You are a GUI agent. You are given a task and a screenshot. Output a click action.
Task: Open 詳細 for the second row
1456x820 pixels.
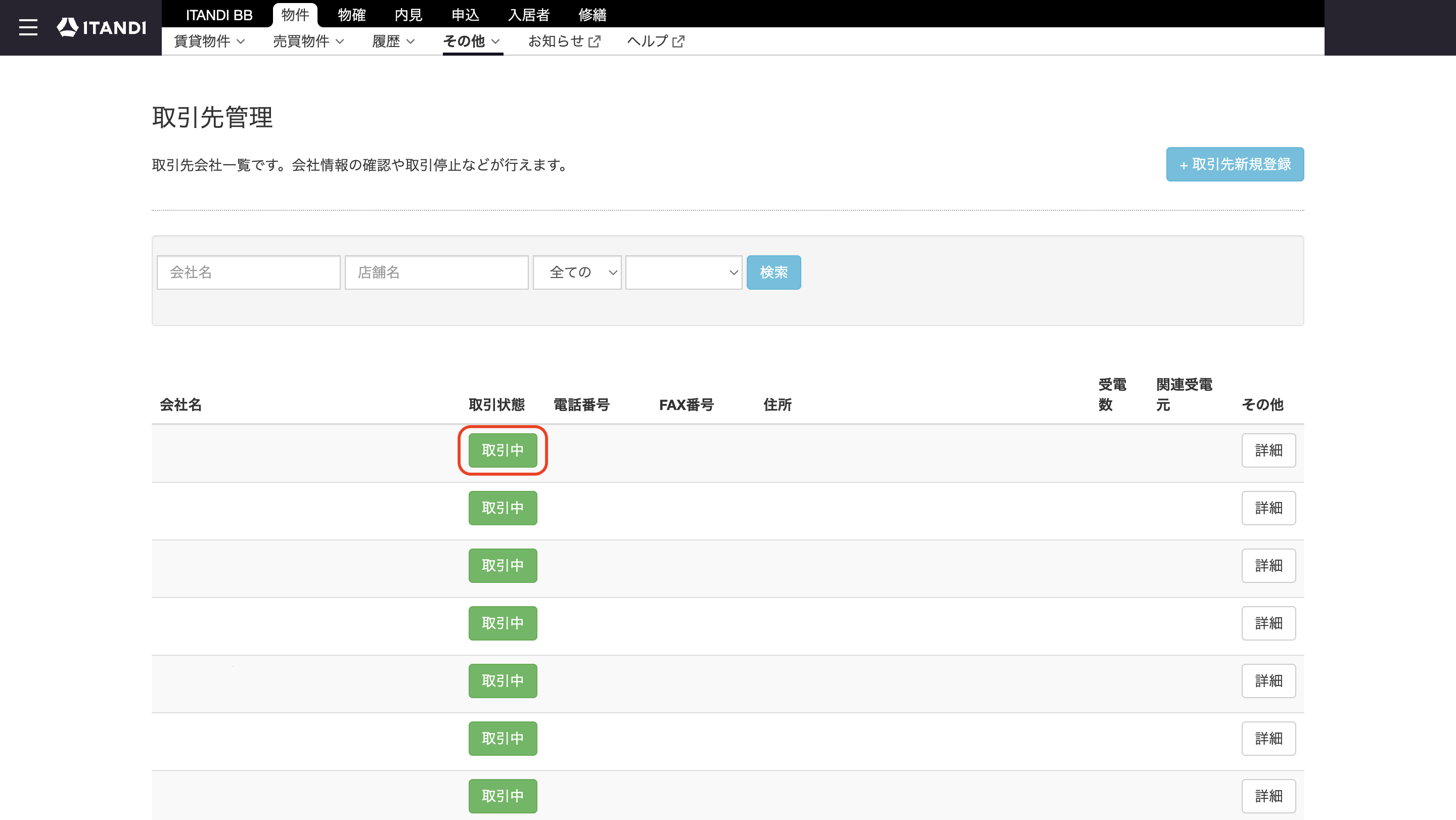click(x=1268, y=508)
